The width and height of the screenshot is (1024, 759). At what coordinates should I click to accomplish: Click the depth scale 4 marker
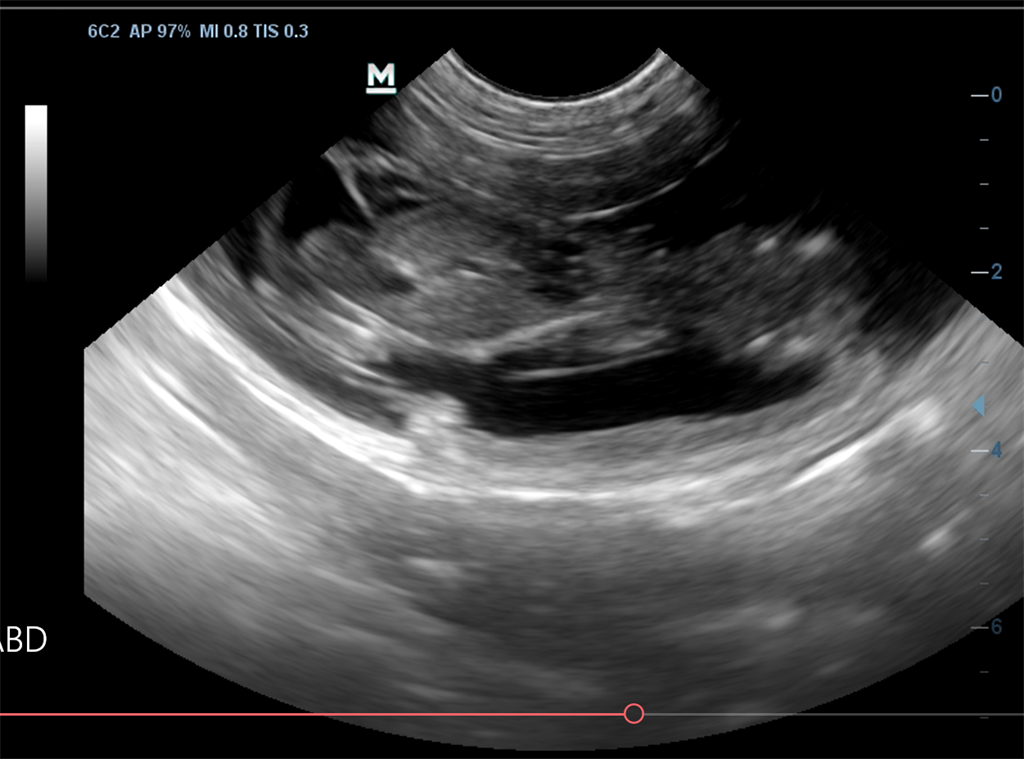tap(987, 450)
